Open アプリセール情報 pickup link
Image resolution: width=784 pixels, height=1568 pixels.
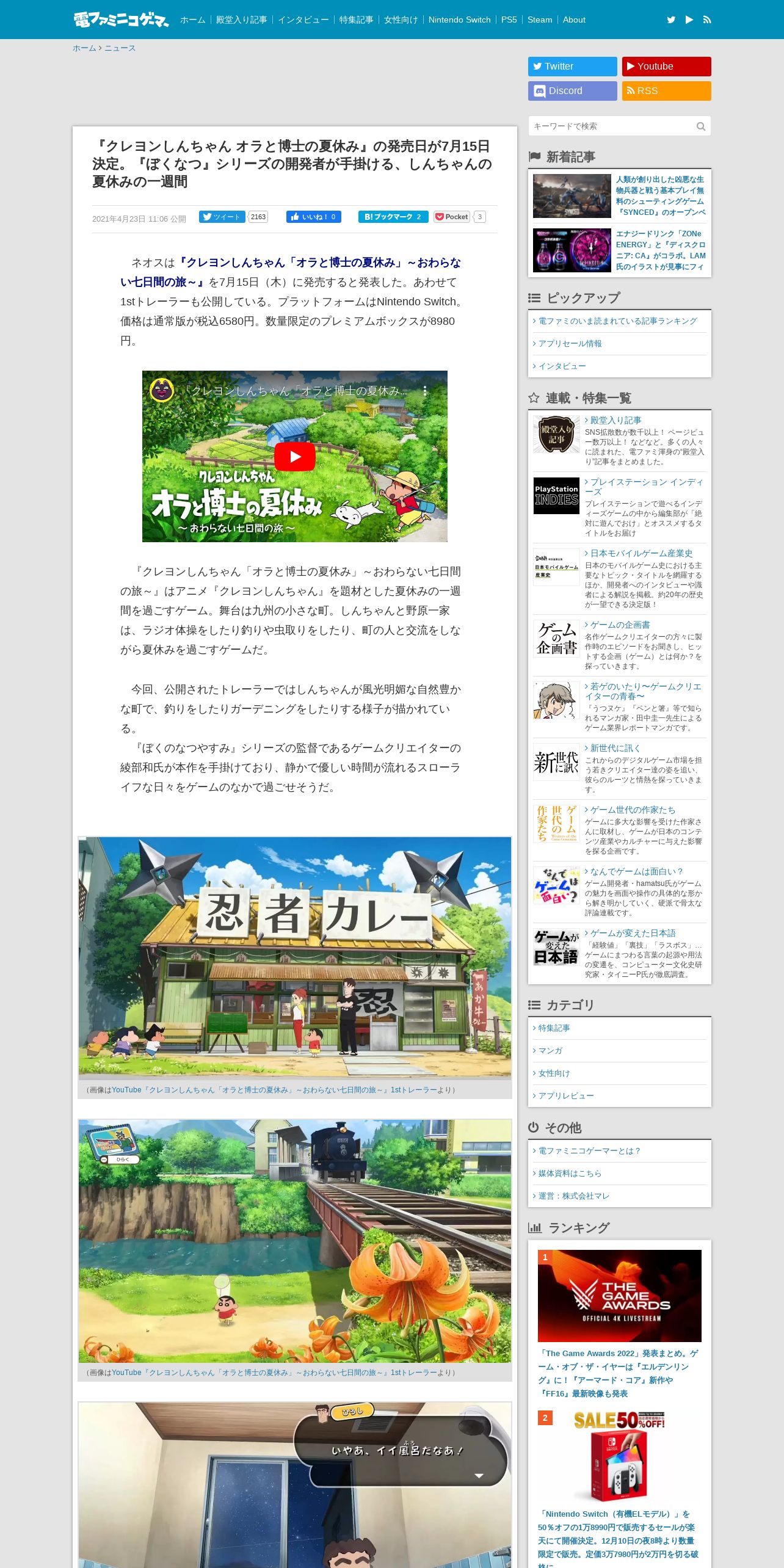click(570, 344)
